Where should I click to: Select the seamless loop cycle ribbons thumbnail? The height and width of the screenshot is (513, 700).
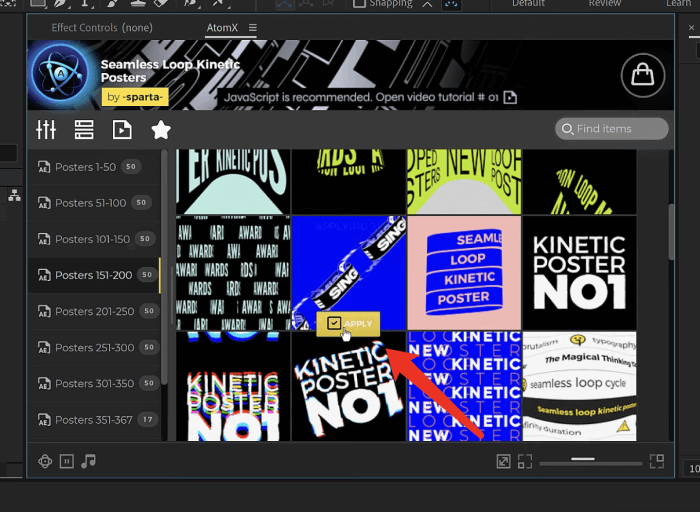click(x=579, y=386)
